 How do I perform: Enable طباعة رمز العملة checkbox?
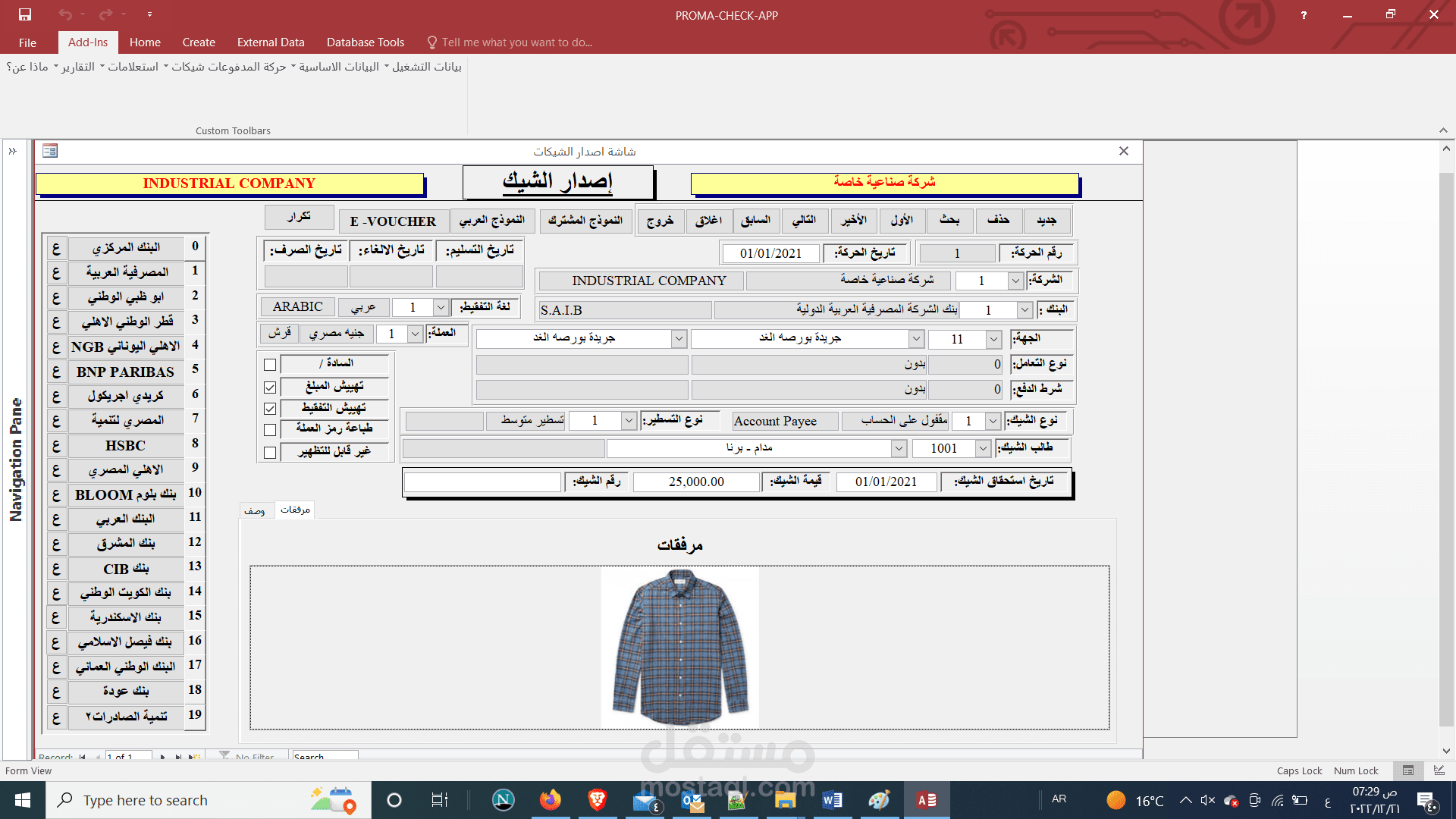coord(270,430)
